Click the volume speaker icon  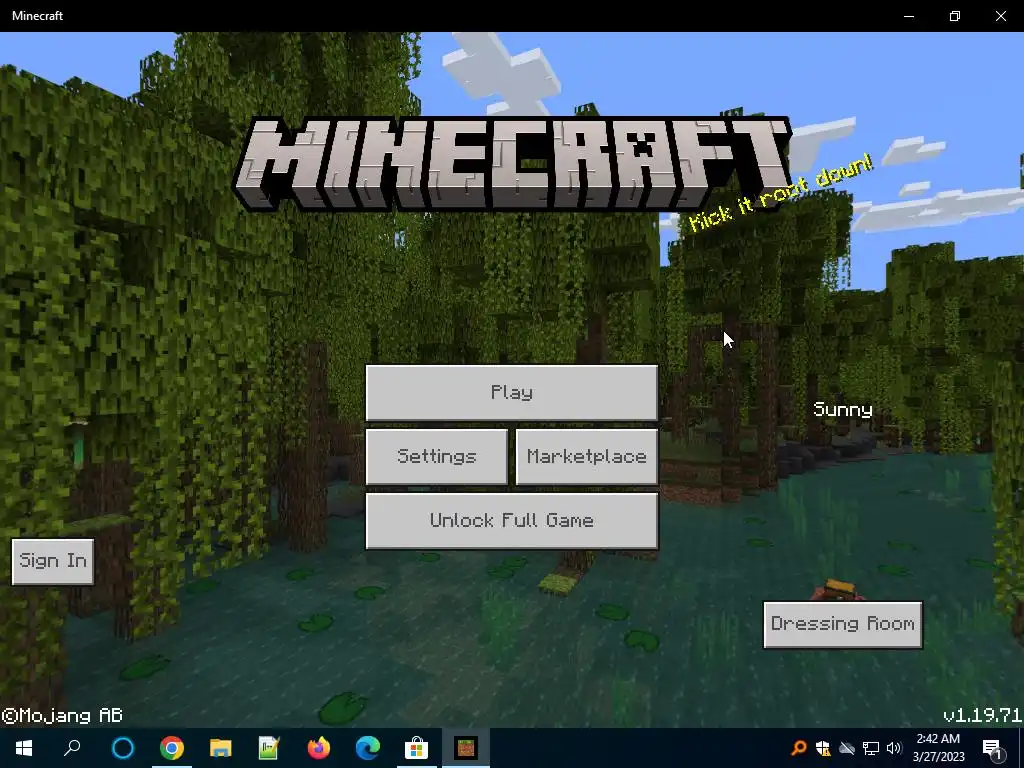pyautogui.click(x=894, y=748)
